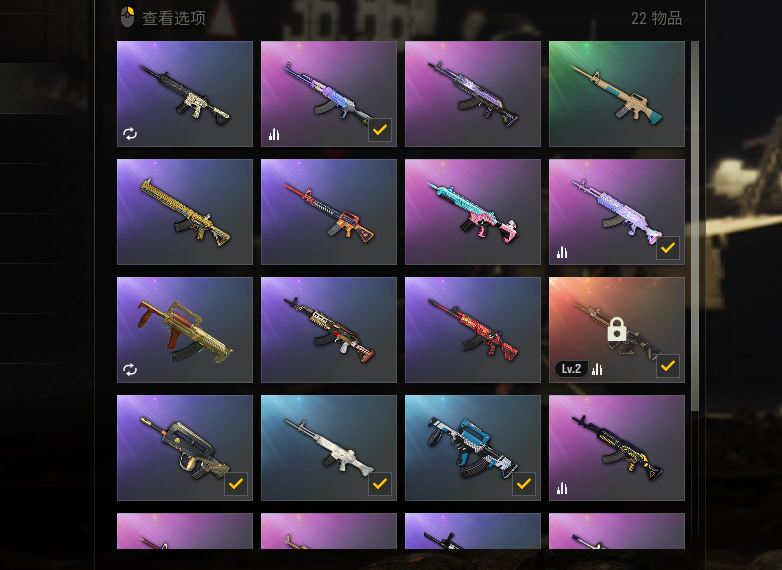Click the padlock icon on the locked weapon skin
The image size is (782, 570).
pos(617,329)
